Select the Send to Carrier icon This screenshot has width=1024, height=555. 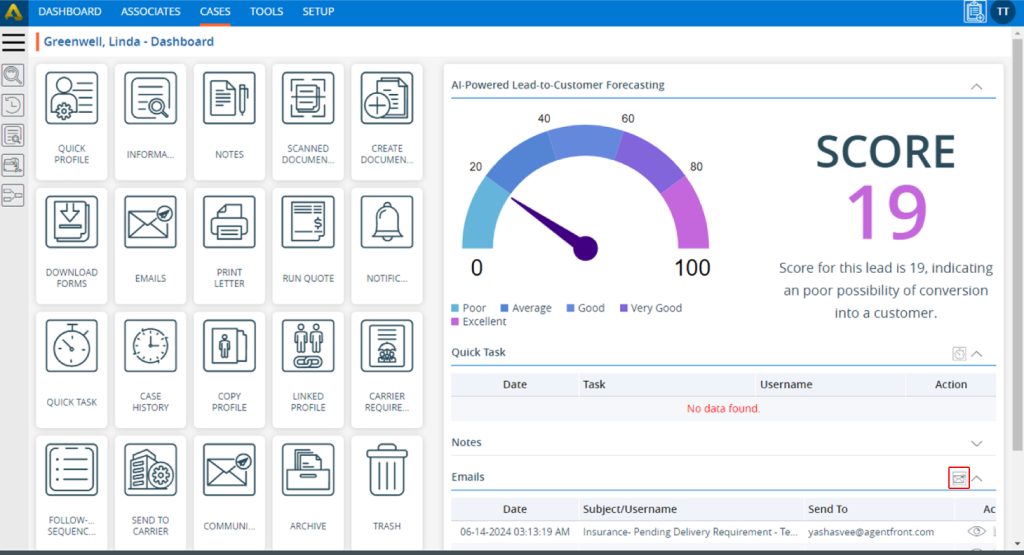(150, 470)
